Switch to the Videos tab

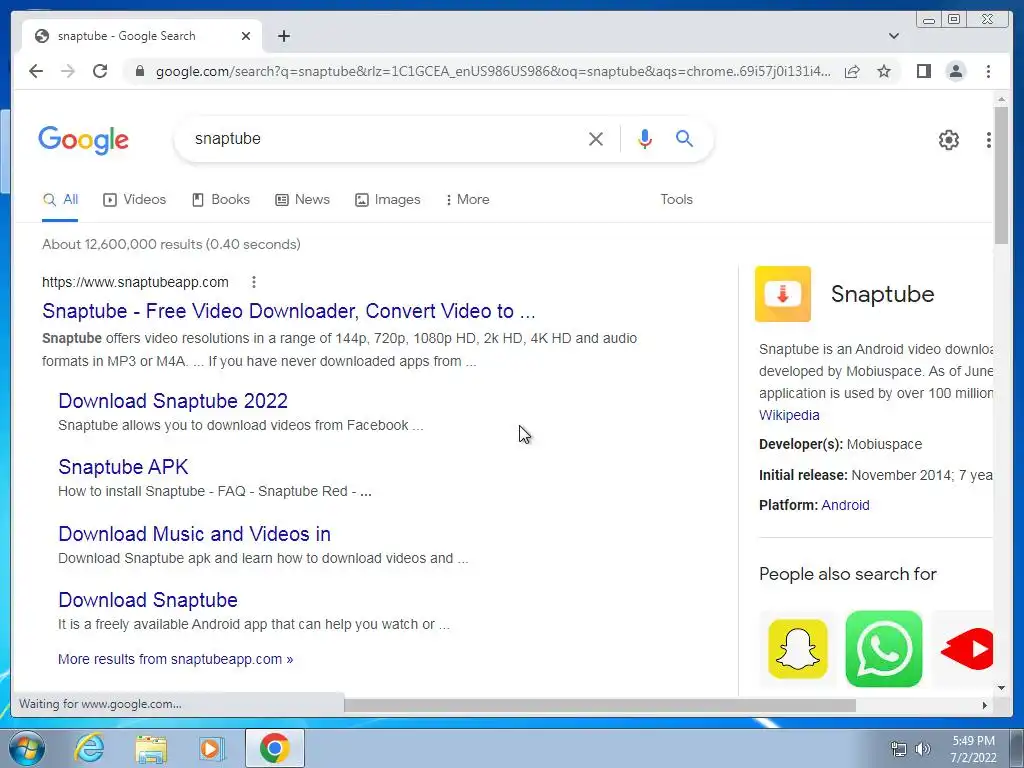click(x=135, y=200)
